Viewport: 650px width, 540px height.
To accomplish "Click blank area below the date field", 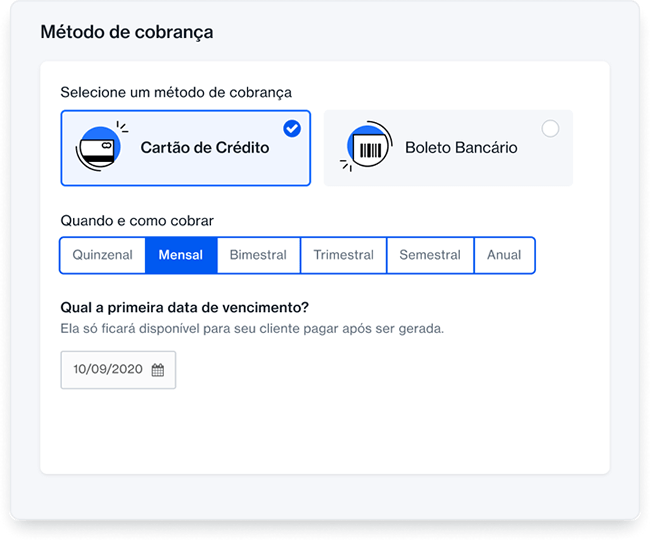I will click(x=320, y=430).
